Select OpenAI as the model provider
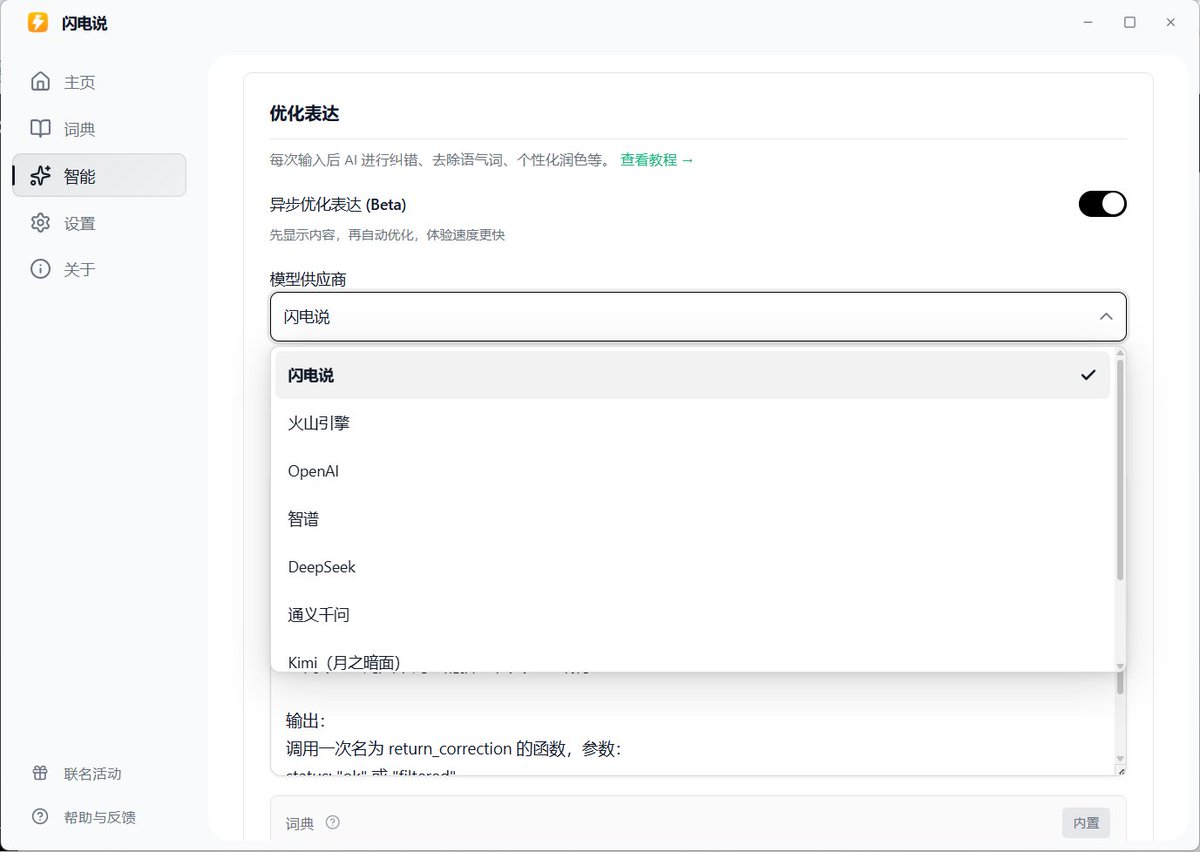 pyautogui.click(x=313, y=471)
